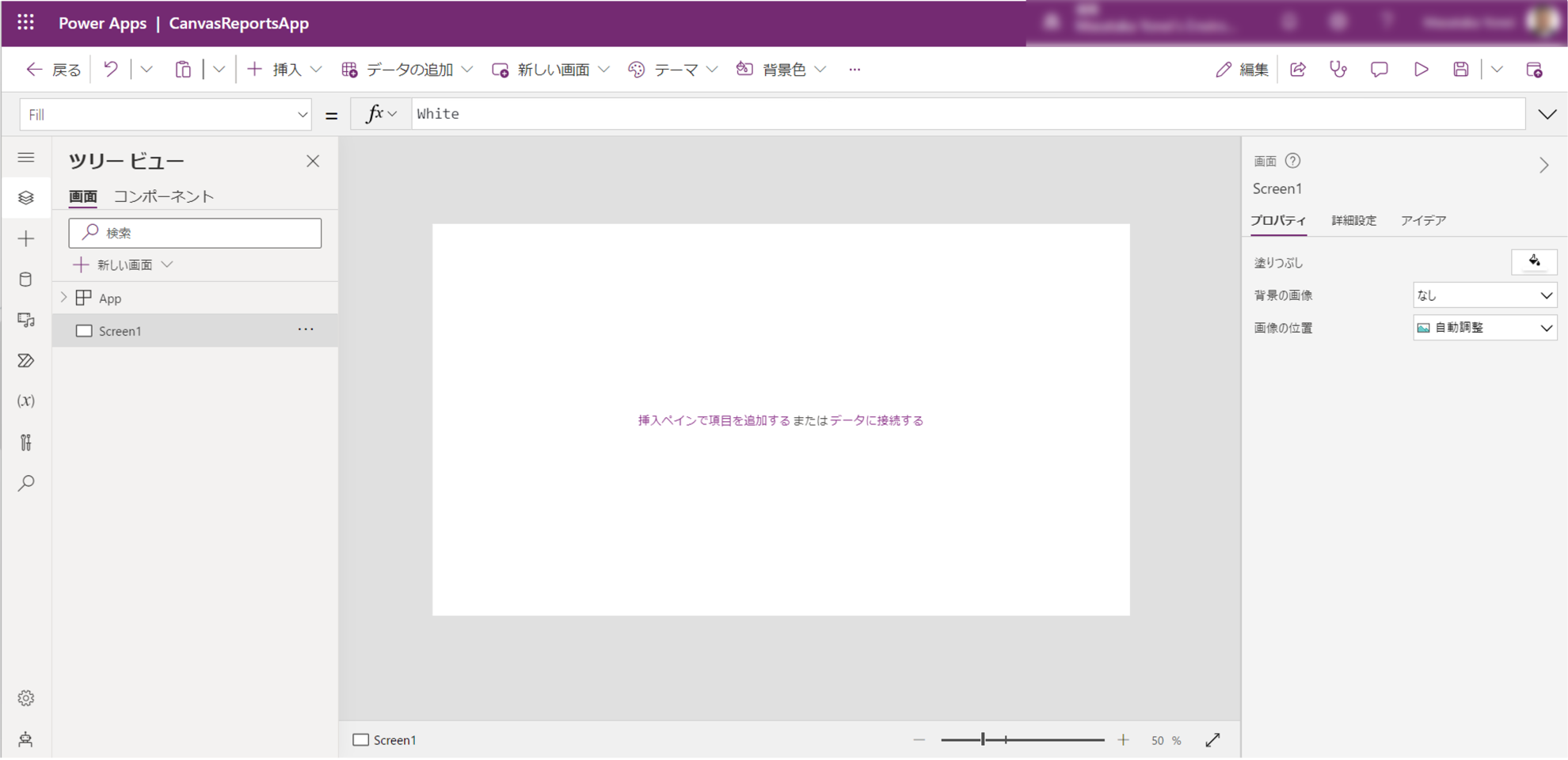Open the Variables (x) sidebar icon

[x=26, y=401]
